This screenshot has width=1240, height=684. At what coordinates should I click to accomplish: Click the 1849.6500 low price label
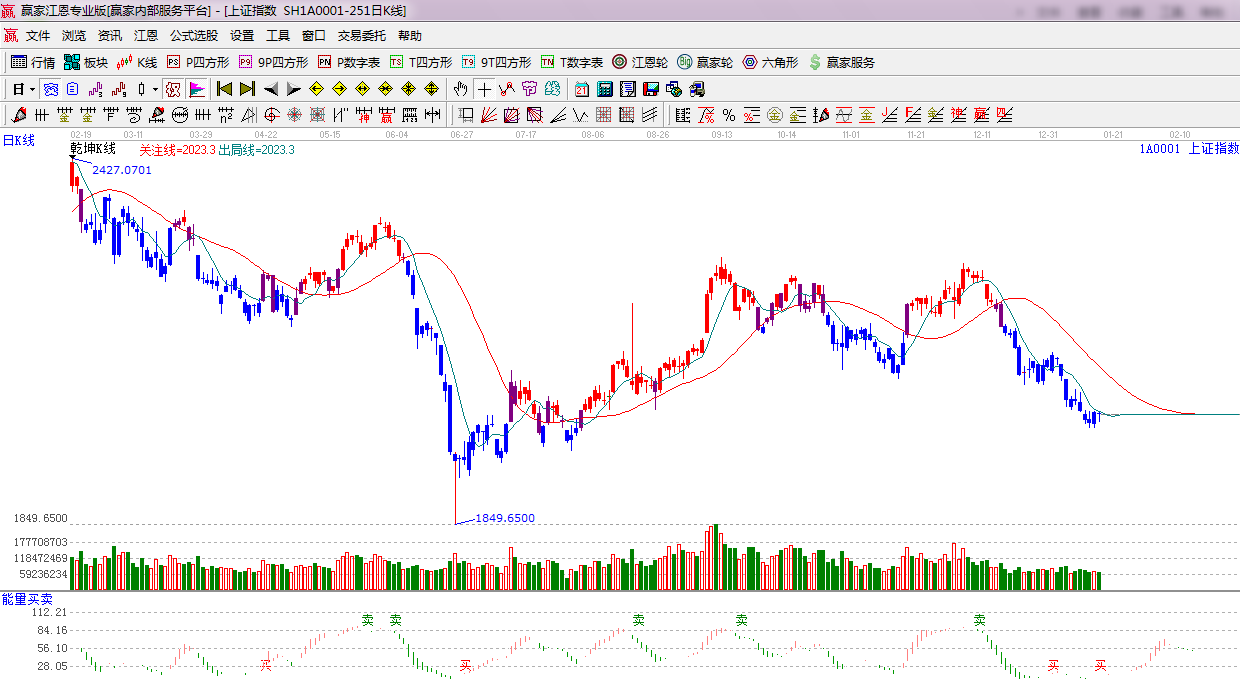point(504,518)
